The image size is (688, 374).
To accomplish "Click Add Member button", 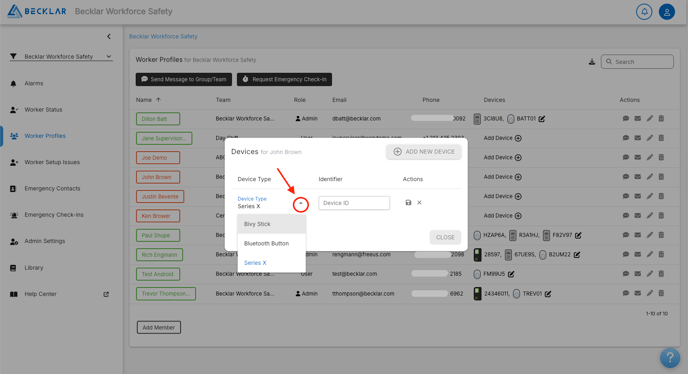I will click(x=158, y=327).
